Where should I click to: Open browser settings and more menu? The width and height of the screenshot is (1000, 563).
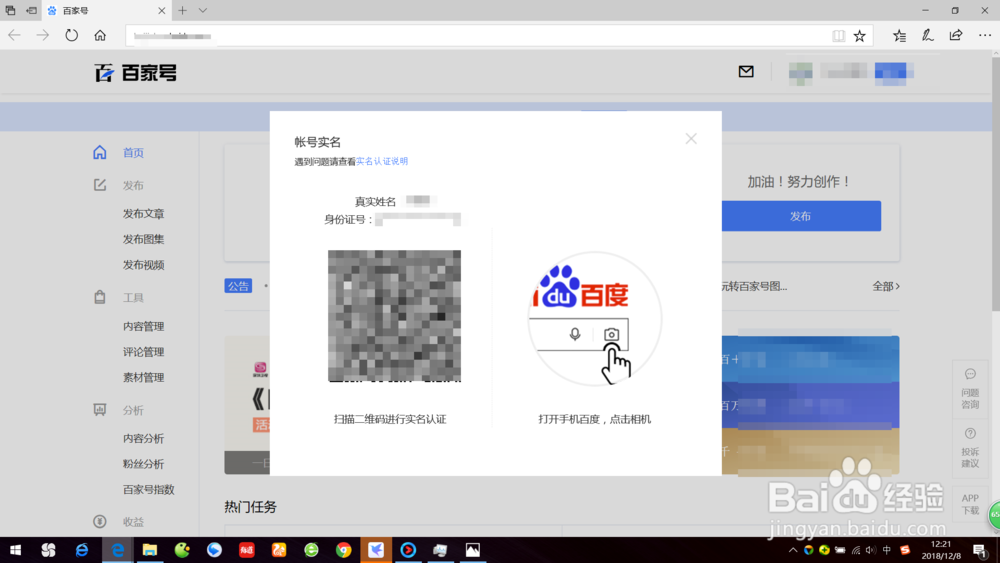985,36
